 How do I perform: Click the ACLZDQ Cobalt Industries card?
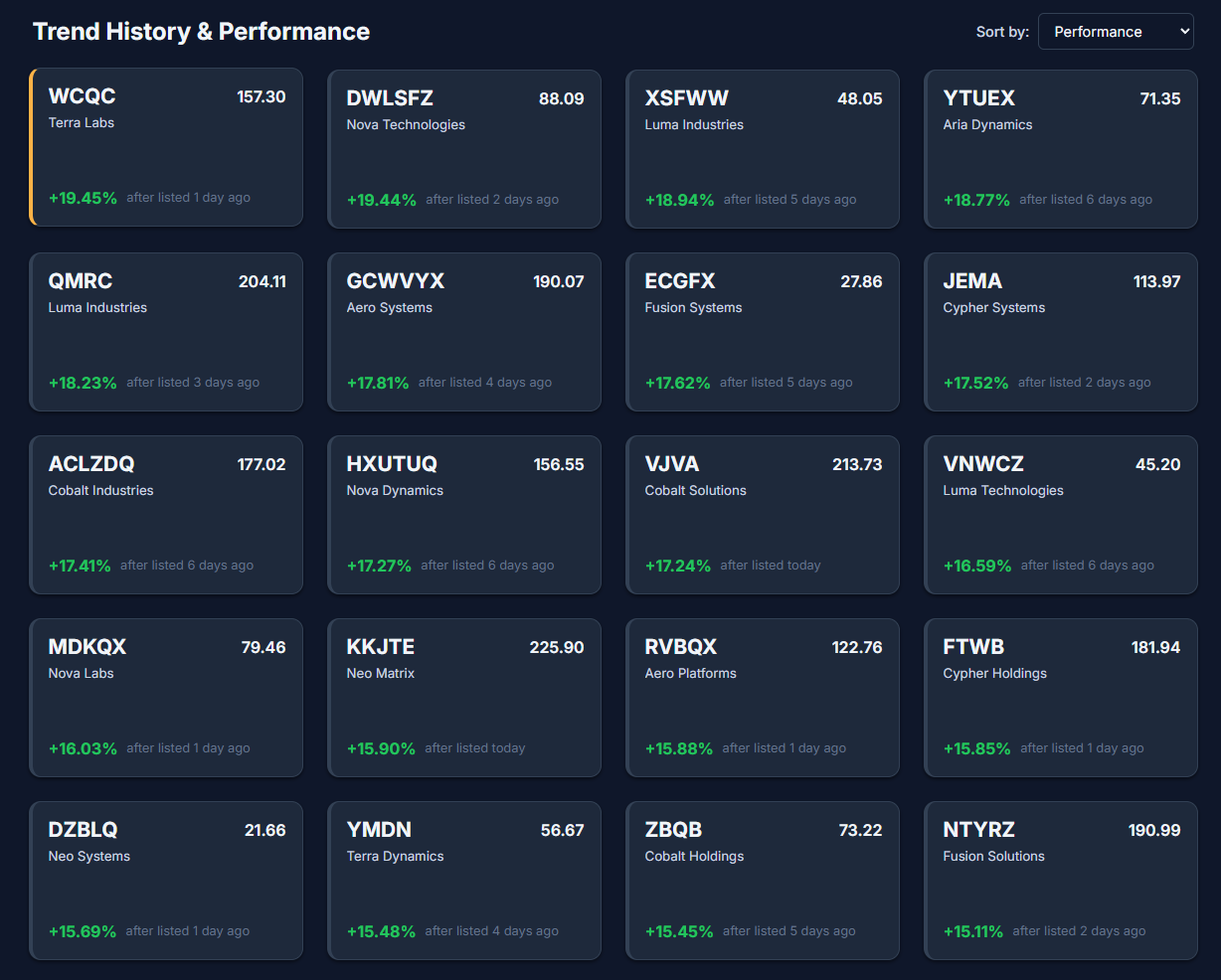click(x=166, y=515)
